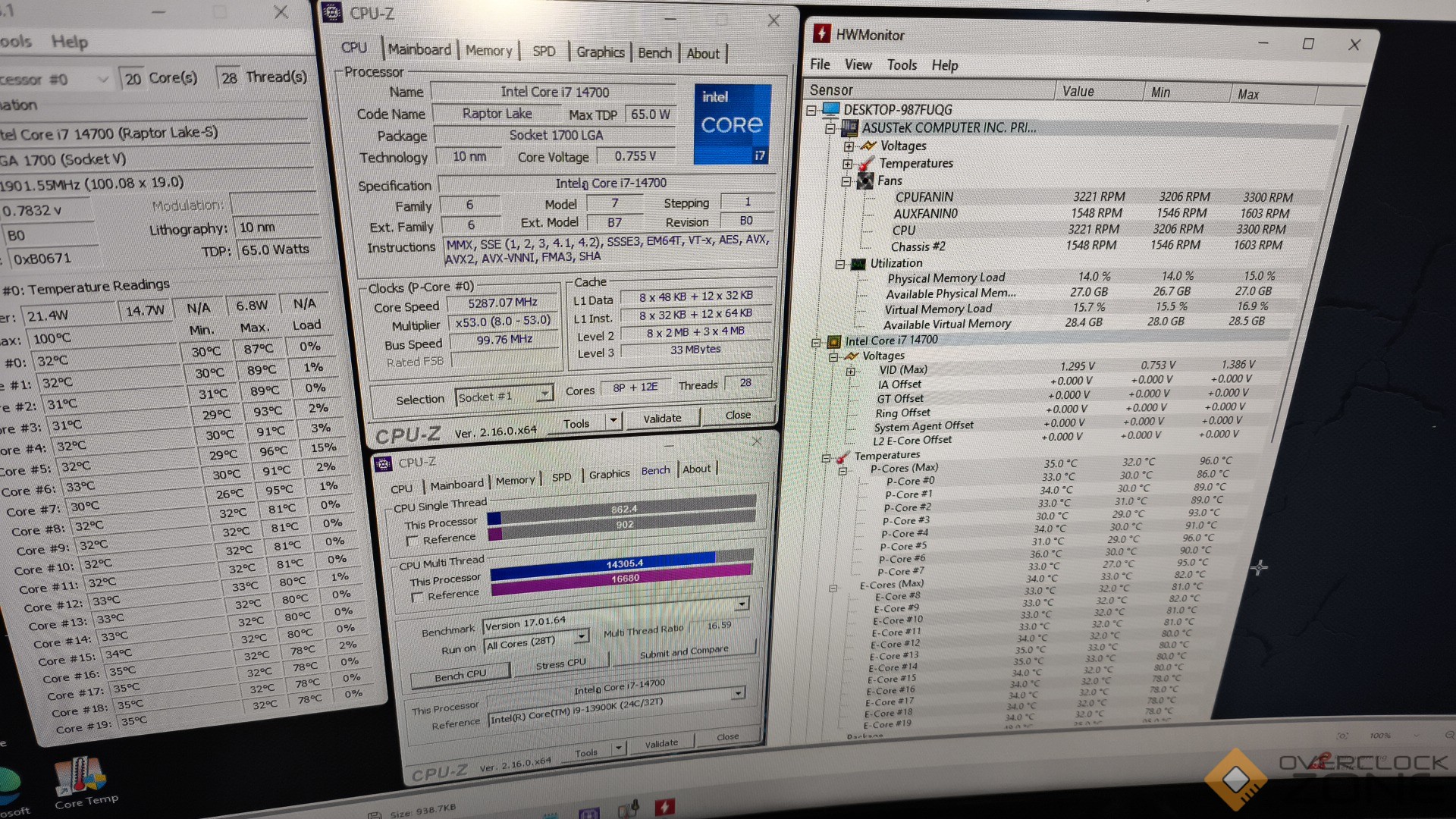Switch to the Mainboard tab in CPU-Z
1456x819 pixels.
(419, 50)
